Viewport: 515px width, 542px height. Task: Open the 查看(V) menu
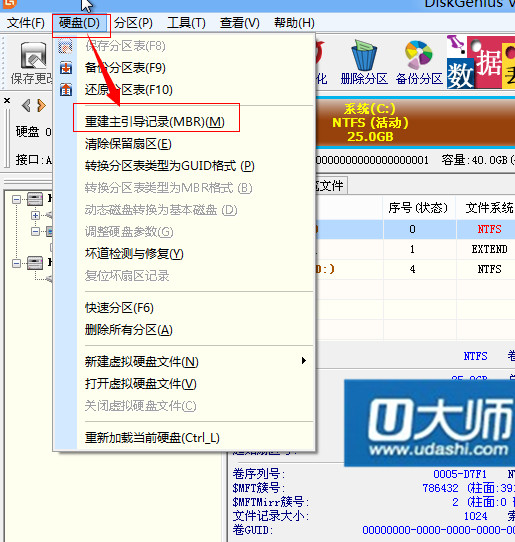click(240, 23)
